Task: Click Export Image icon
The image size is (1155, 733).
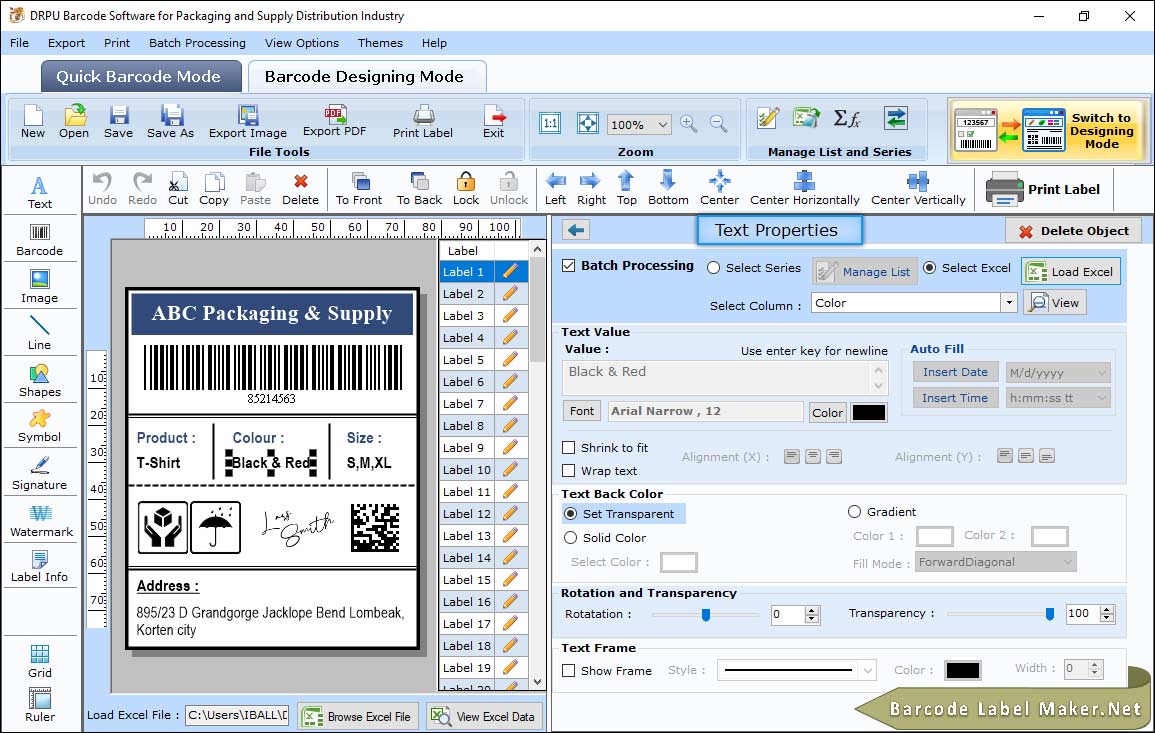Action: tap(248, 122)
